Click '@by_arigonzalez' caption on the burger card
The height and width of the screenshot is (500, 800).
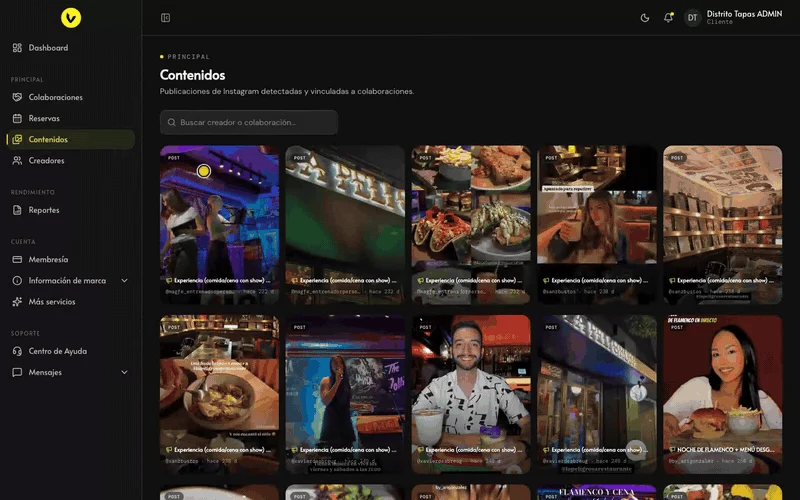[687, 461]
